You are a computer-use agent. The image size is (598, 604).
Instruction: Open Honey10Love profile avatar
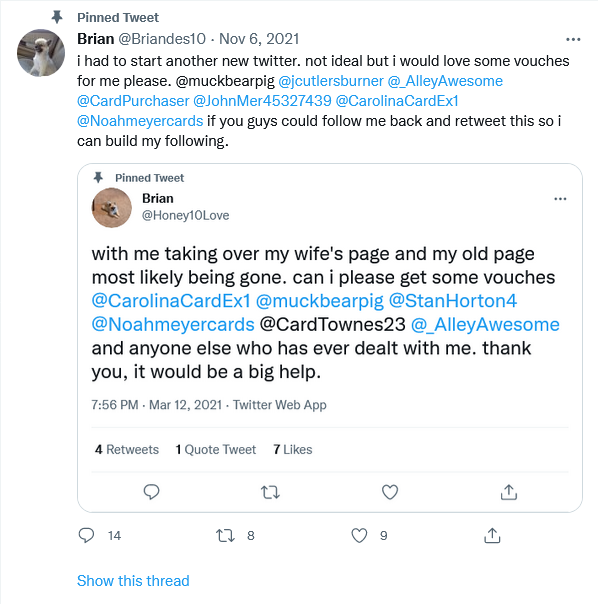112,208
